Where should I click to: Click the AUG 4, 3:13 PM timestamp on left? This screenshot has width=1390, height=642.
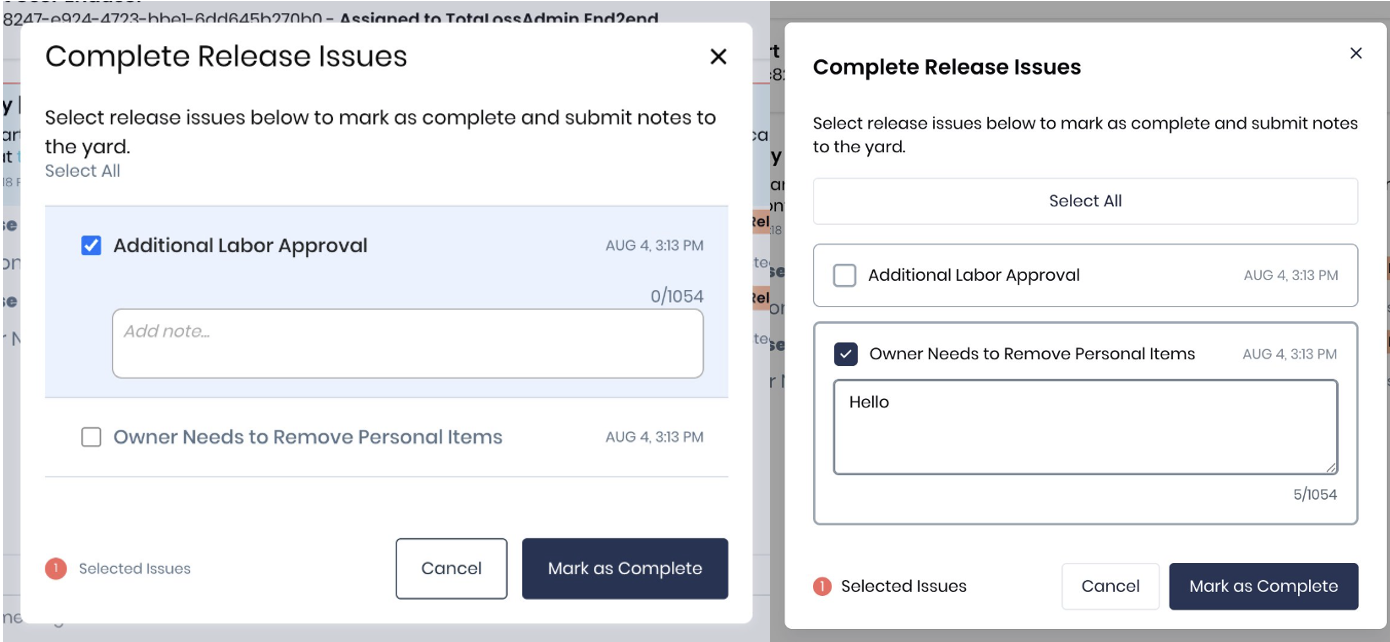pyautogui.click(x=656, y=245)
